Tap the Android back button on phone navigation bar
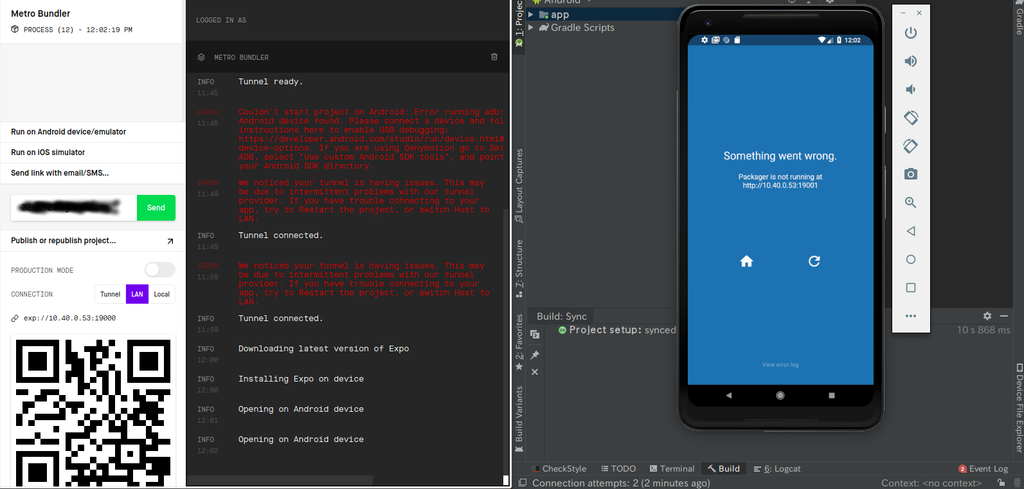Screen dimensions: 1024x489 tap(729, 395)
